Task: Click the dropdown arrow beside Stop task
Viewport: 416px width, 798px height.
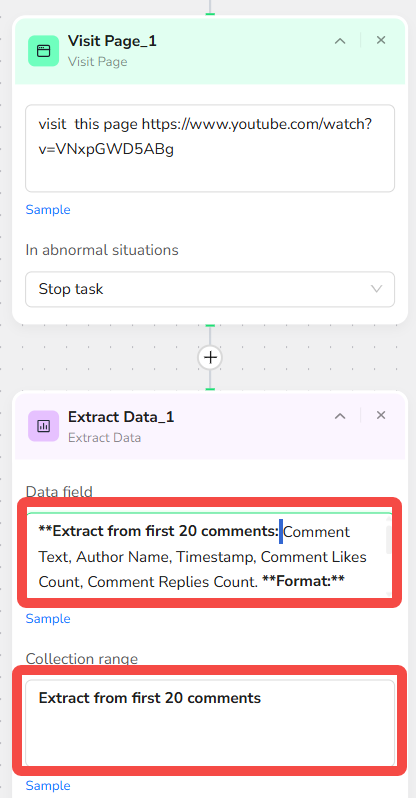Action: click(376, 289)
